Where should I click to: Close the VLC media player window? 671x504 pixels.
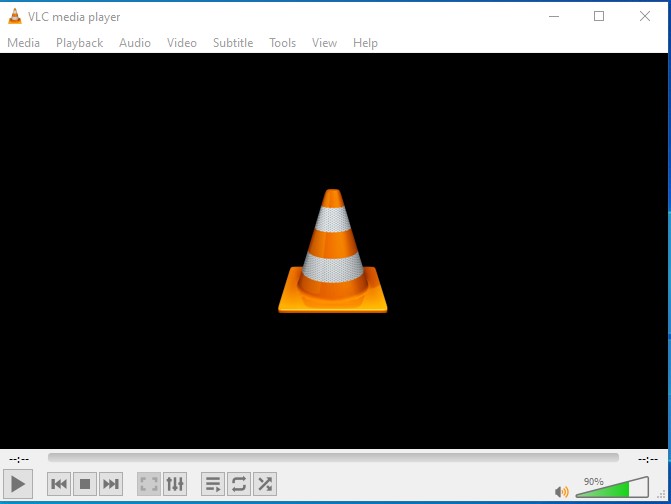[645, 16]
